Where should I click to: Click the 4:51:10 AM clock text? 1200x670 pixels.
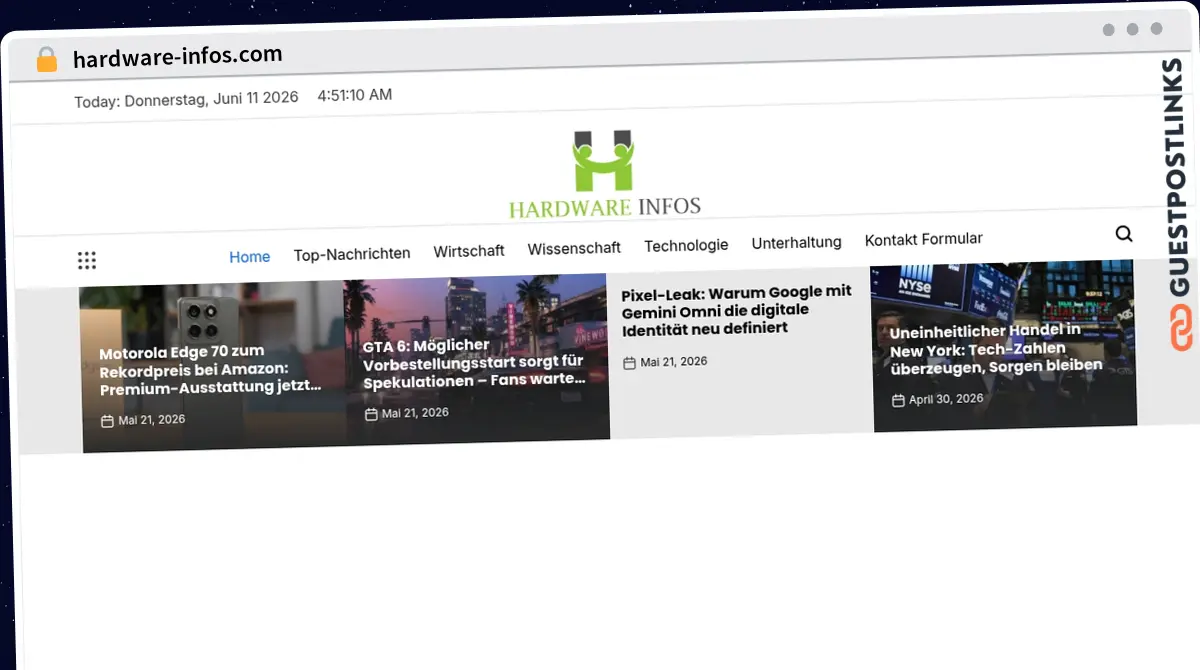355,95
